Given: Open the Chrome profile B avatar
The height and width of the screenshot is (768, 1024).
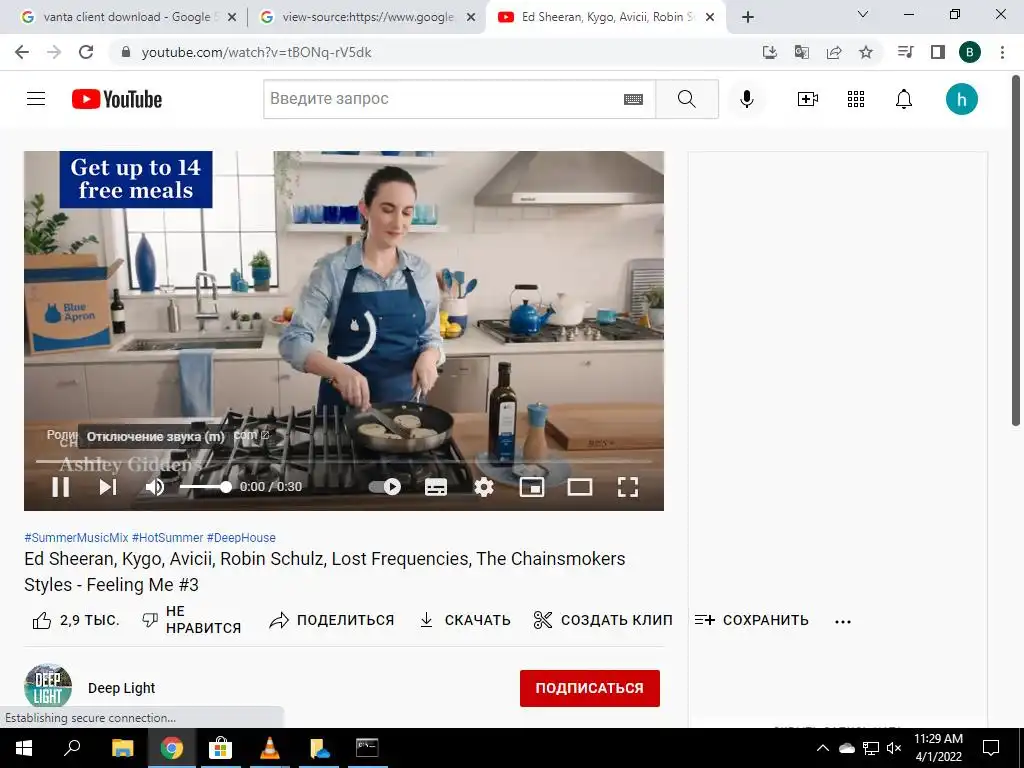Looking at the screenshot, I should coord(970,52).
